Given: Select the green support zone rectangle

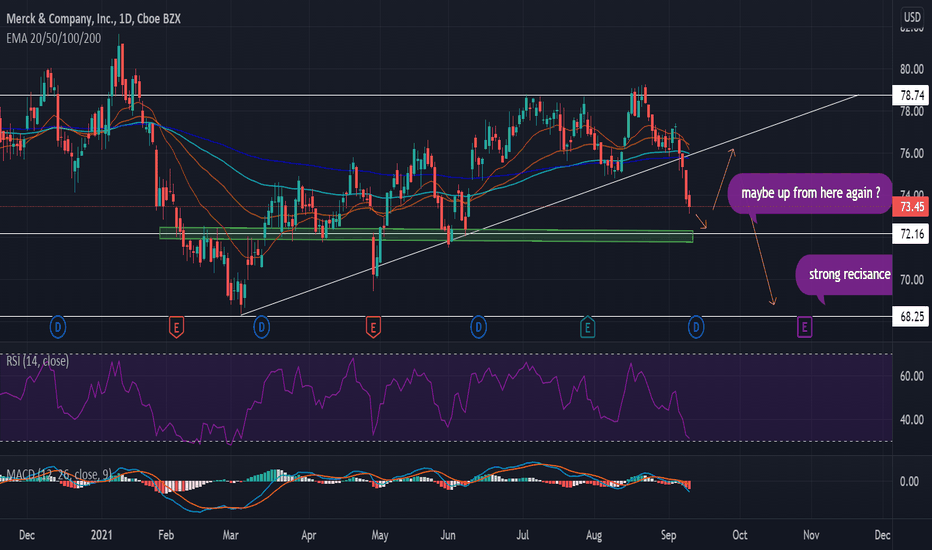Looking at the screenshot, I should 426,234.
